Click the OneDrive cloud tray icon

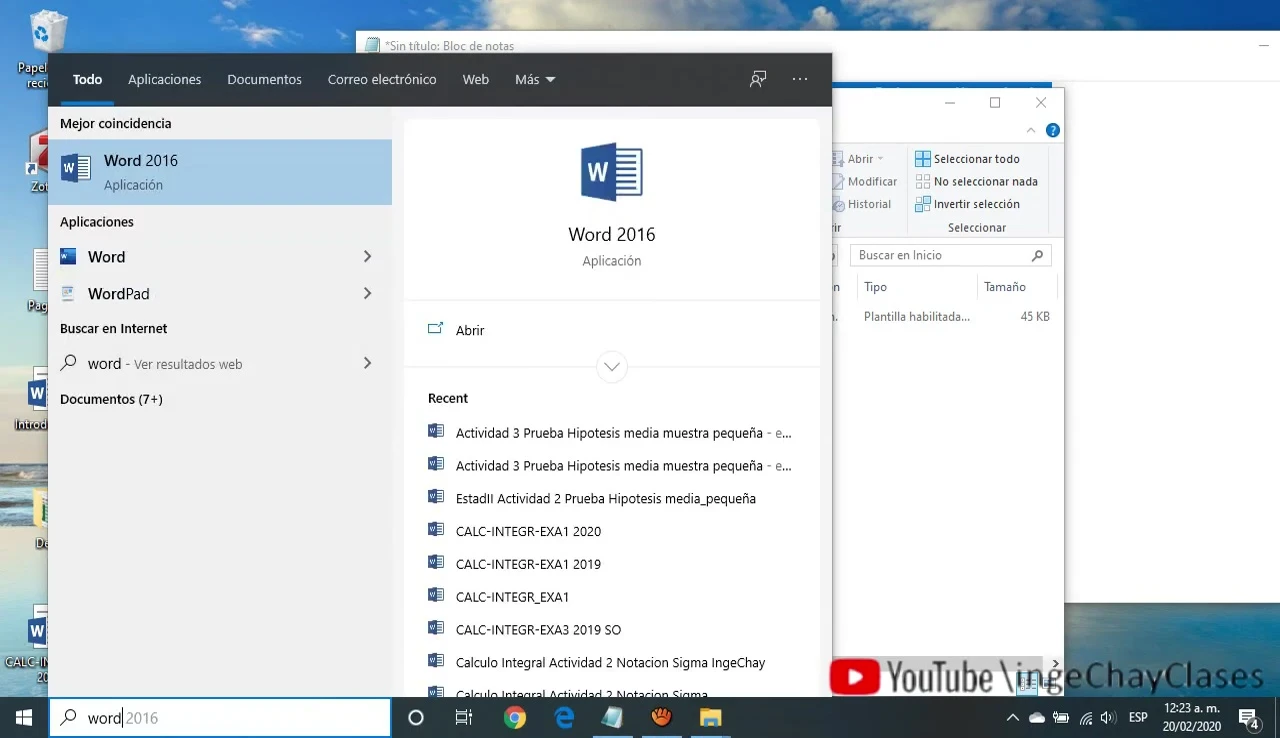1037,718
